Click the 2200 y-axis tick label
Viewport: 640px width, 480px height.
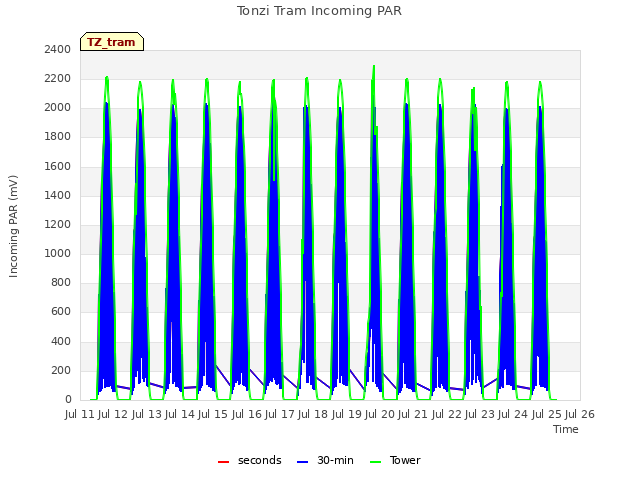coord(58,78)
